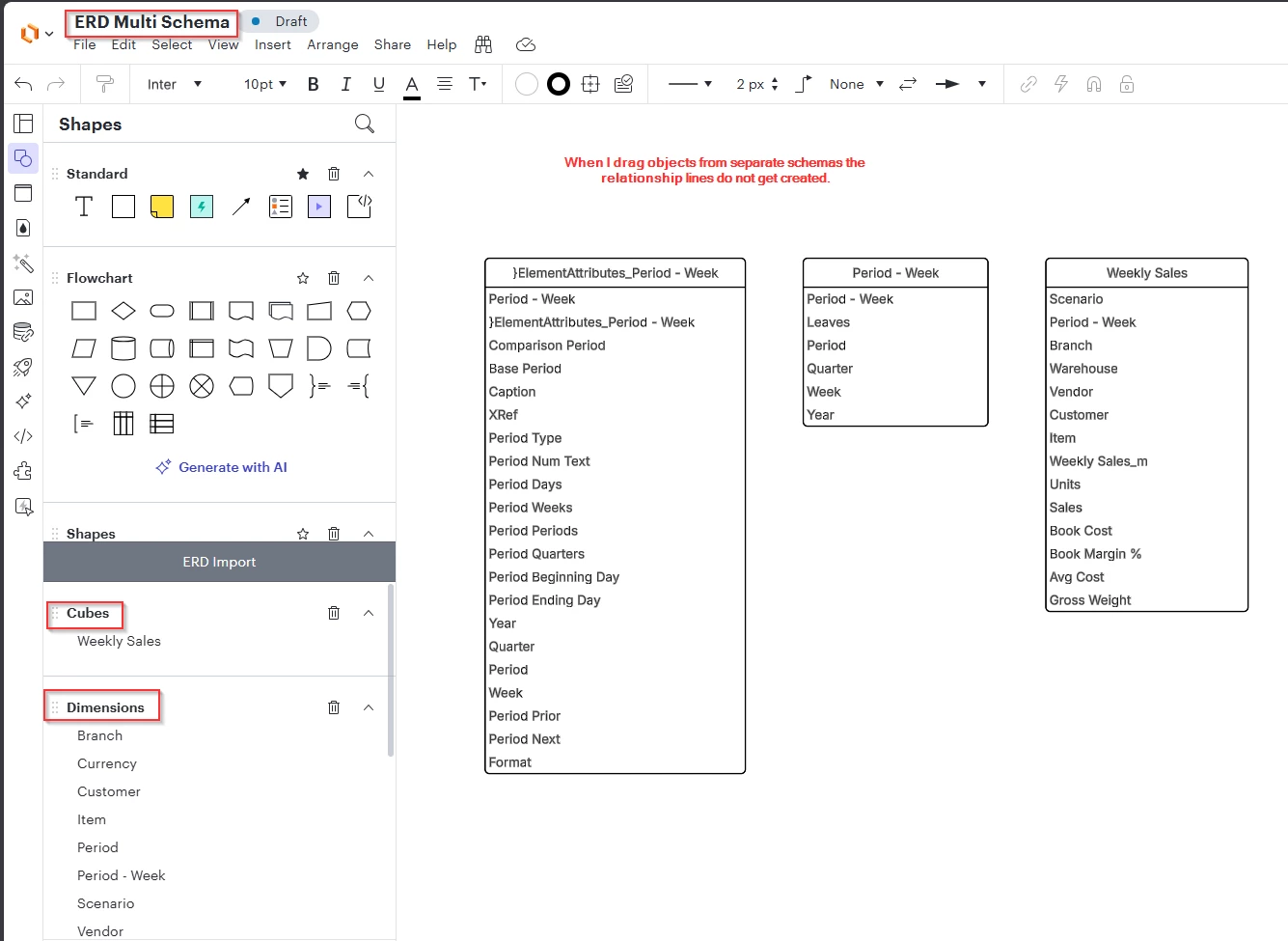Screen dimensions: 1288x941
Task: Search shapes with magnifier icon
Action: click(x=365, y=124)
